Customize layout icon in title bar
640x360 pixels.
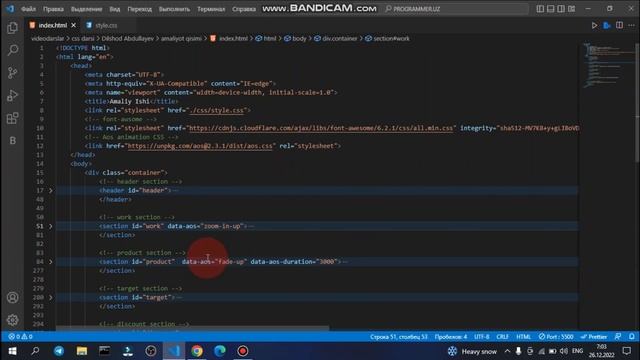pos(572,9)
